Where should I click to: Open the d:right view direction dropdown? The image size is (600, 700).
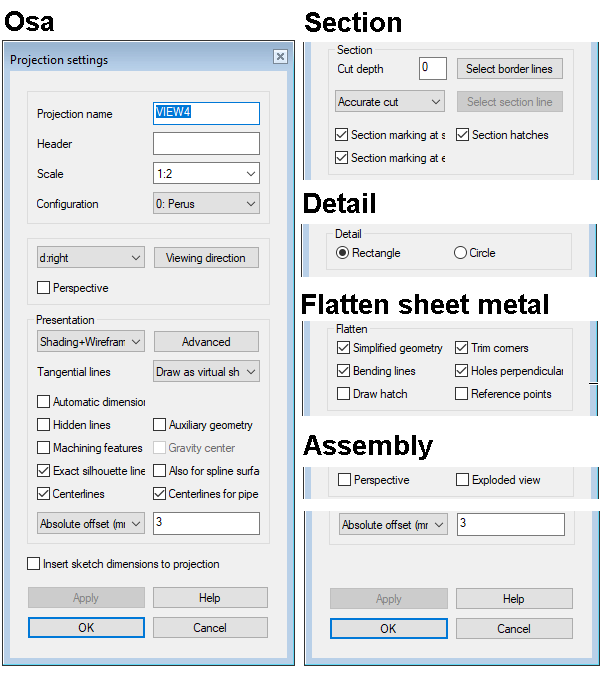(x=90, y=258)
